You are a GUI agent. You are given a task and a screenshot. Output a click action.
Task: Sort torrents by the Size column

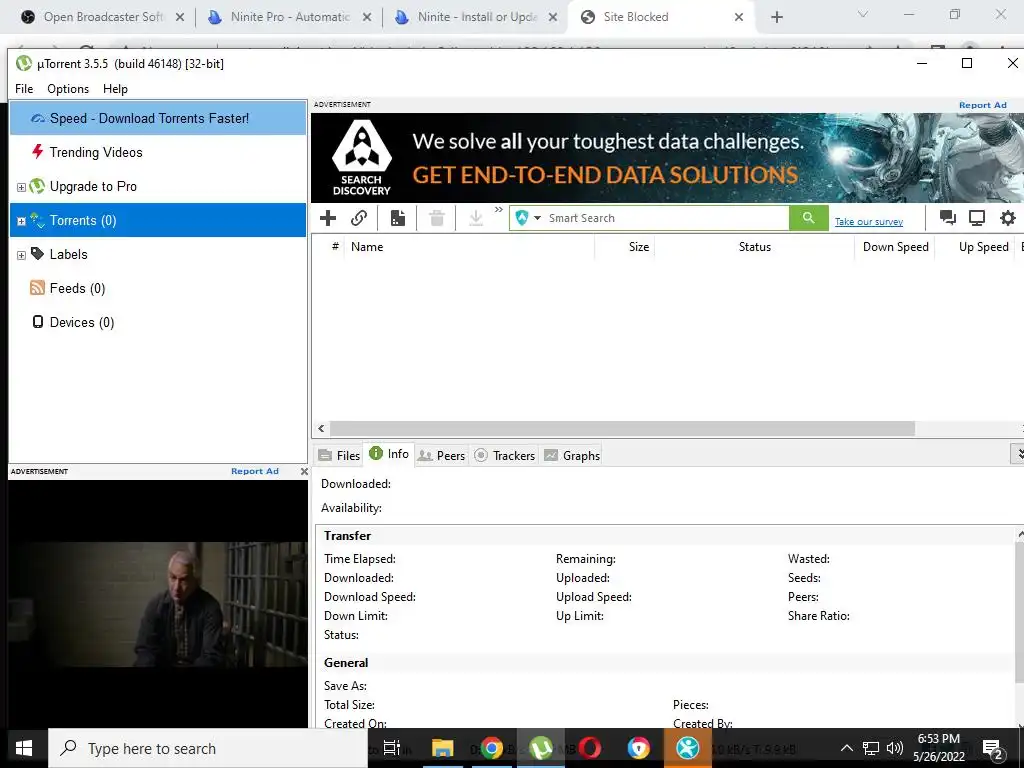[624, 247]
